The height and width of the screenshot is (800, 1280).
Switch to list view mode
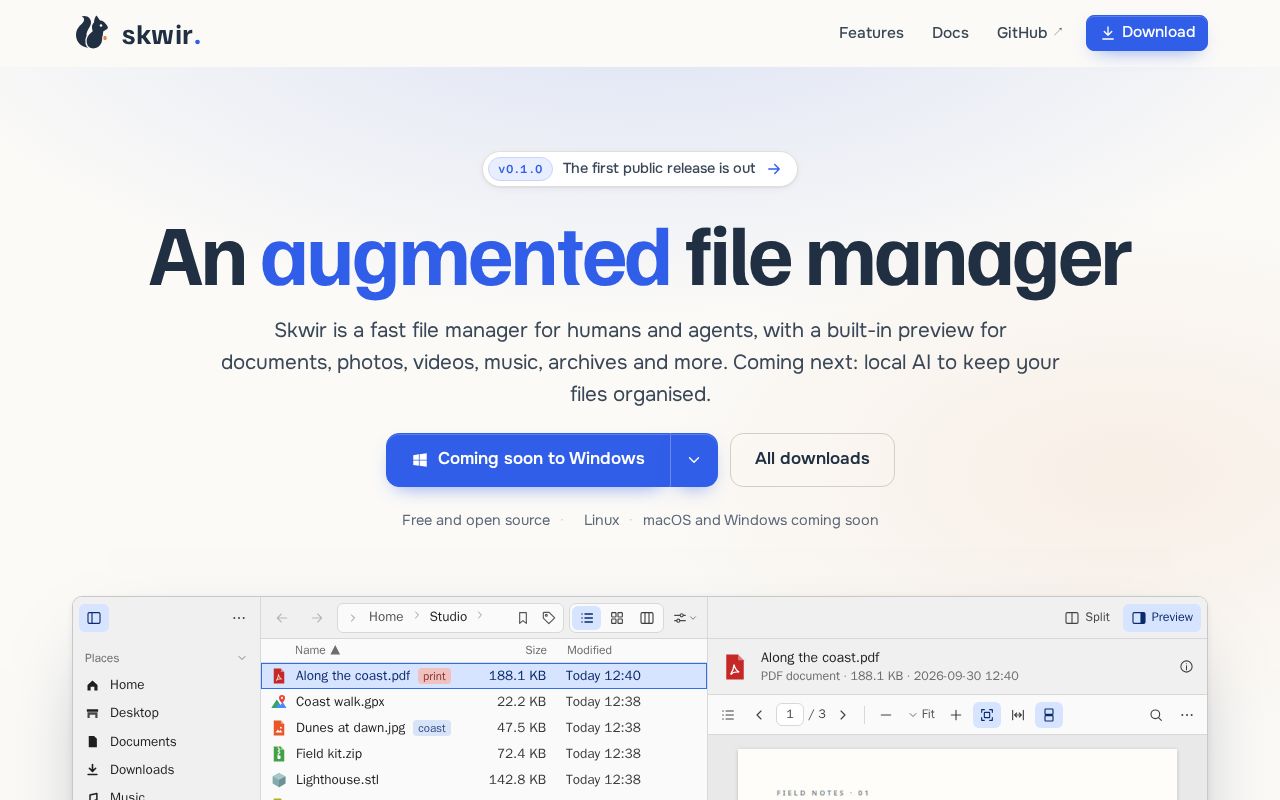[x=587, y=618]
